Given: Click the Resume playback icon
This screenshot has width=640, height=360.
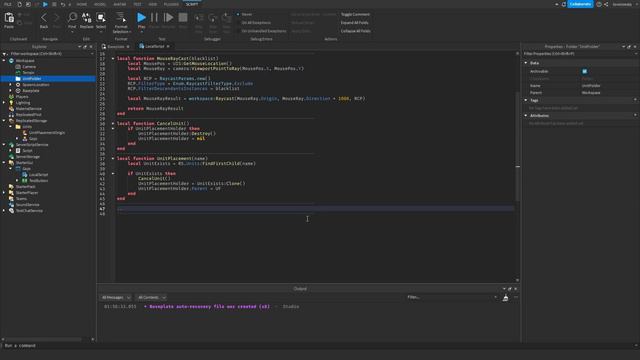Looking at the screenshot, I should 168,19.
